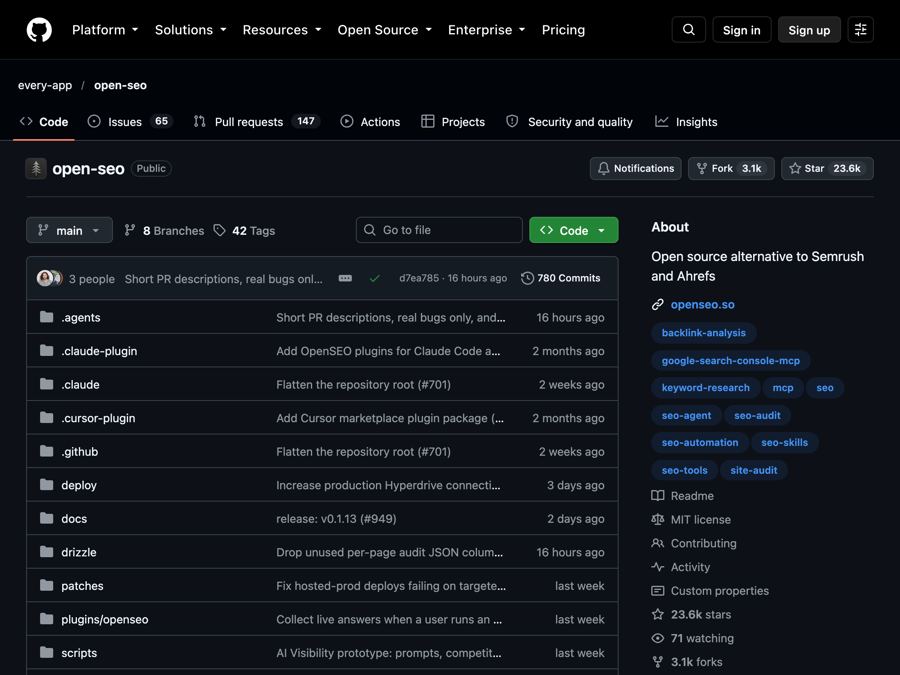Open the green Code dropdown button
The width and height of the screenshot is (900, 675).
[x=573, y=230]
